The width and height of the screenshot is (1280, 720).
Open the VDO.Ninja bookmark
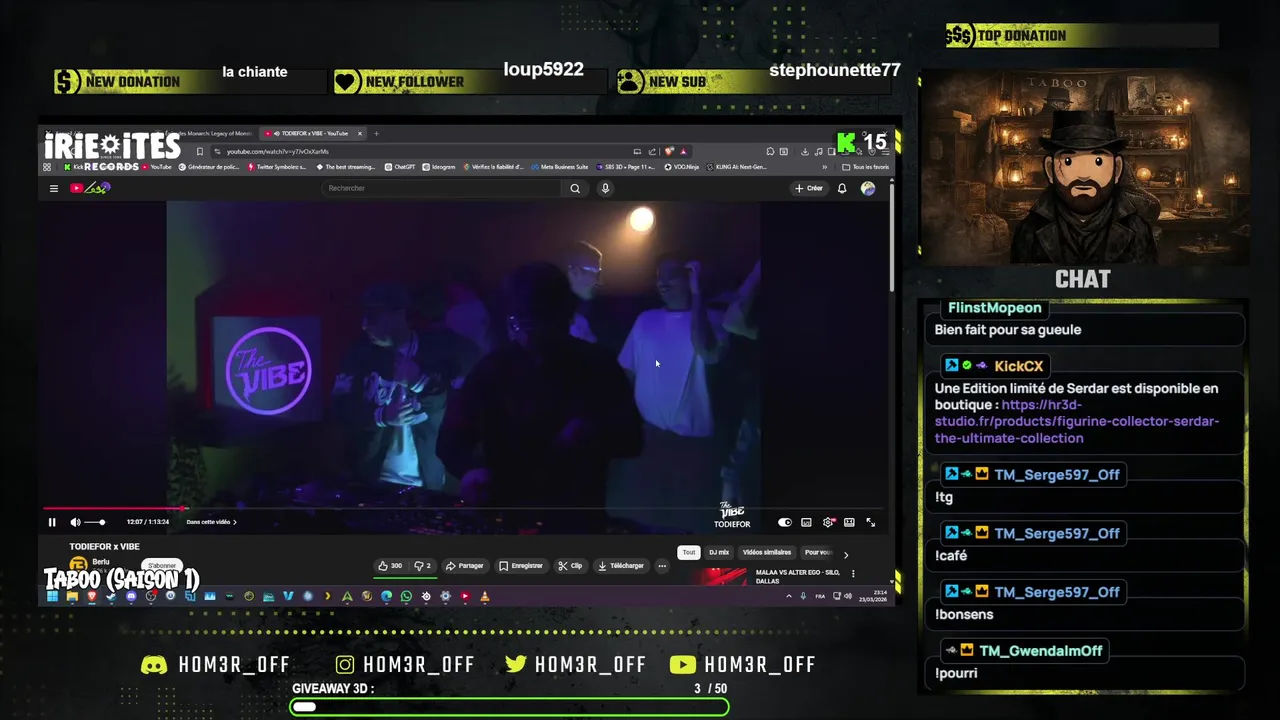pos(682,167)
